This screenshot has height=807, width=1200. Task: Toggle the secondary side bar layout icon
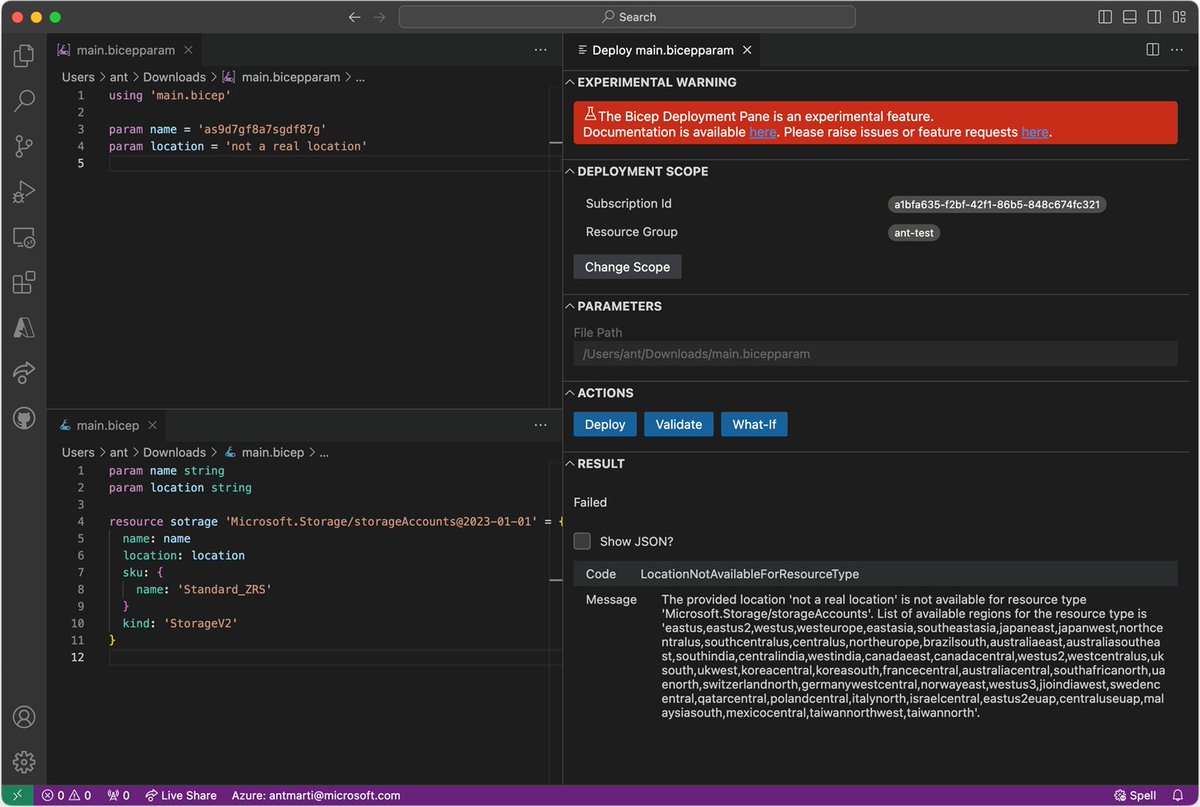click(1154, 17)
